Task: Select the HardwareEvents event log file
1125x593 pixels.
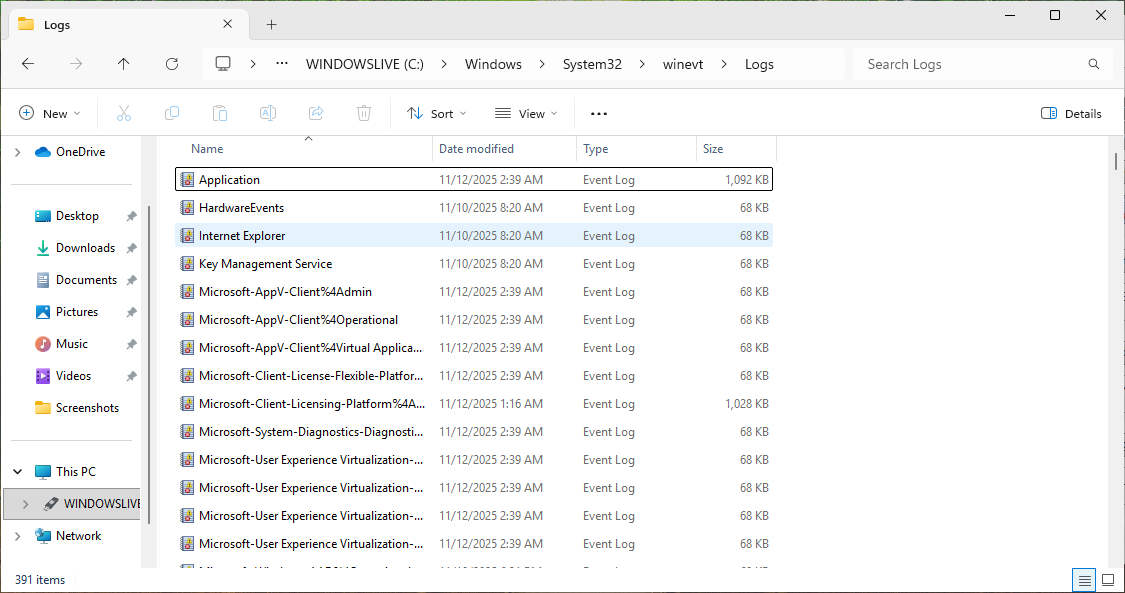Action: point(241,208)
